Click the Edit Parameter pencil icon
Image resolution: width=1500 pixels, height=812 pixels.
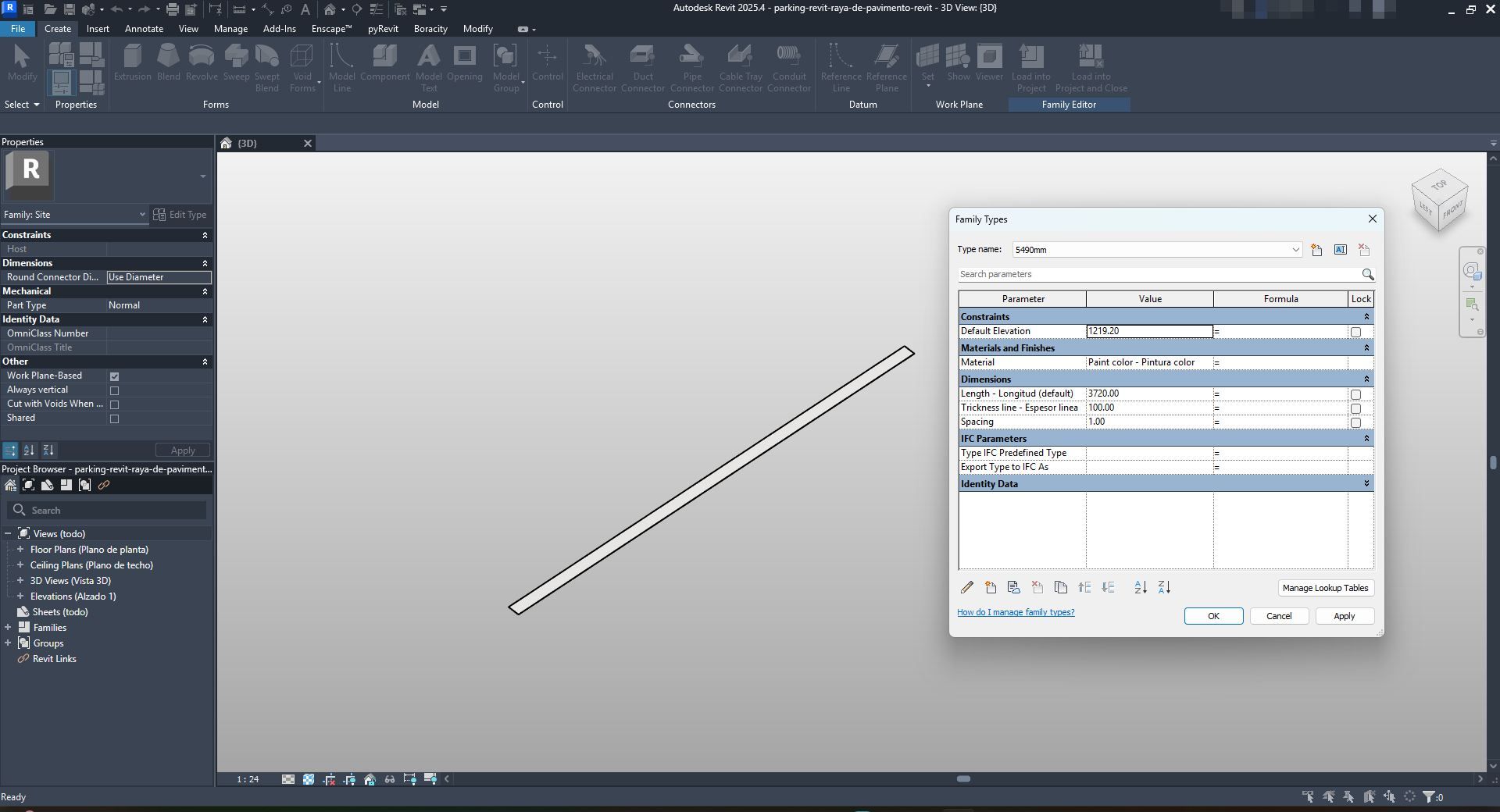[x=967, y=587]
